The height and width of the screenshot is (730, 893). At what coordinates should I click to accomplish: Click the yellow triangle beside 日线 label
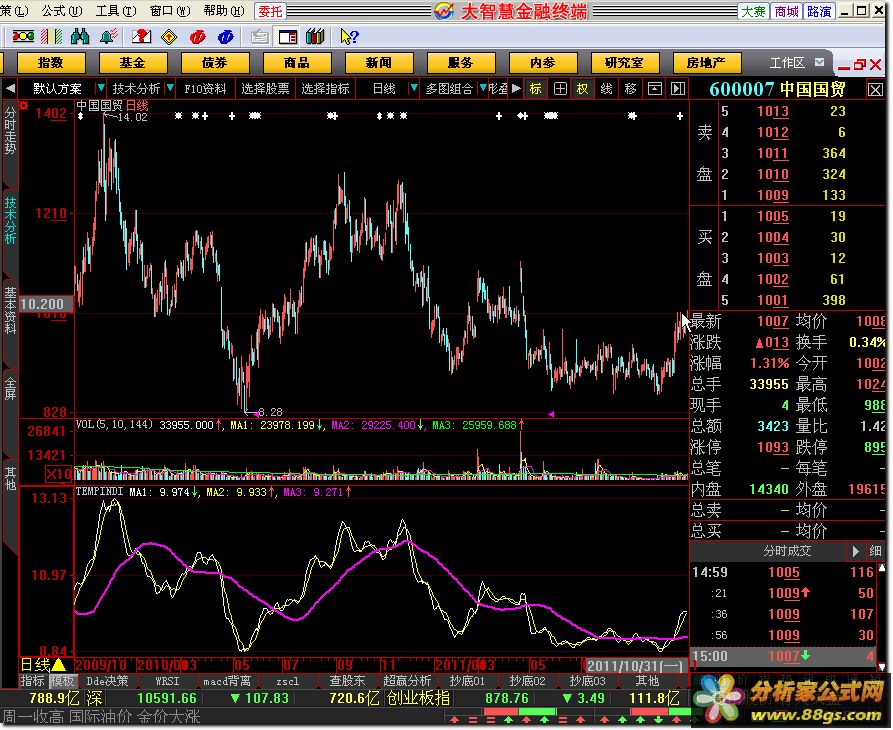point(59,665)
